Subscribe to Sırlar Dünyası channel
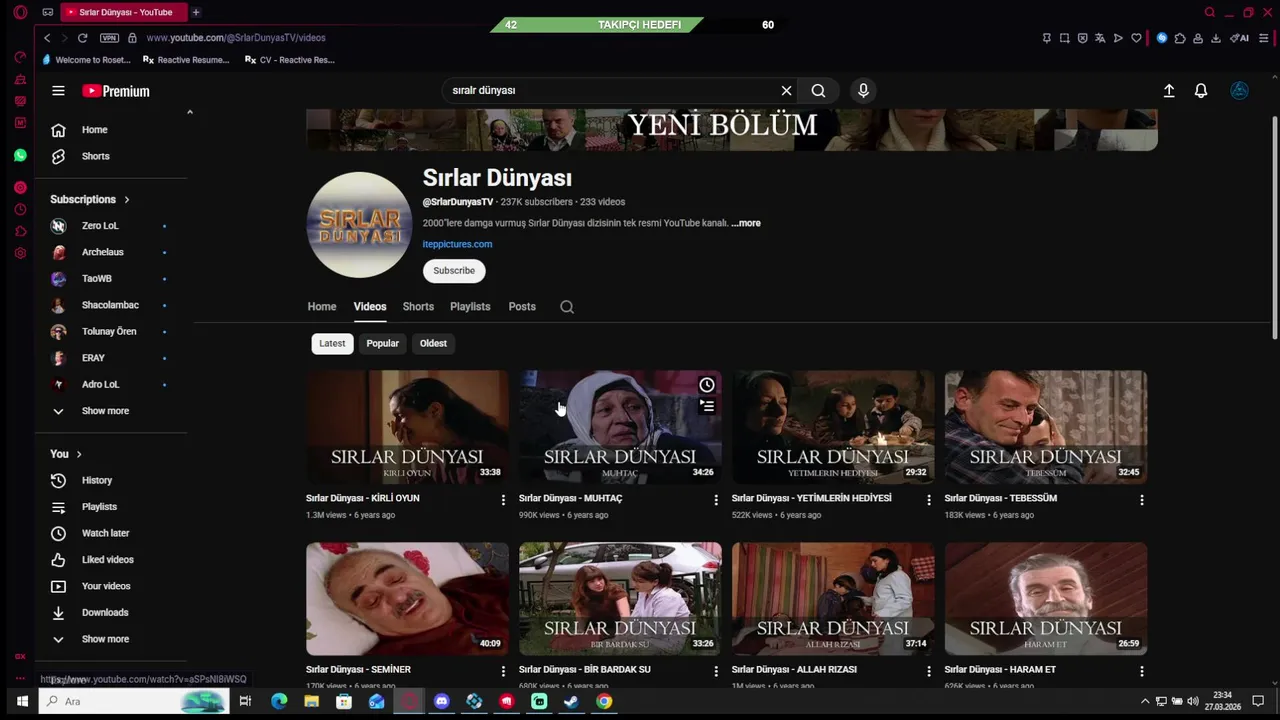 [454, 271]
